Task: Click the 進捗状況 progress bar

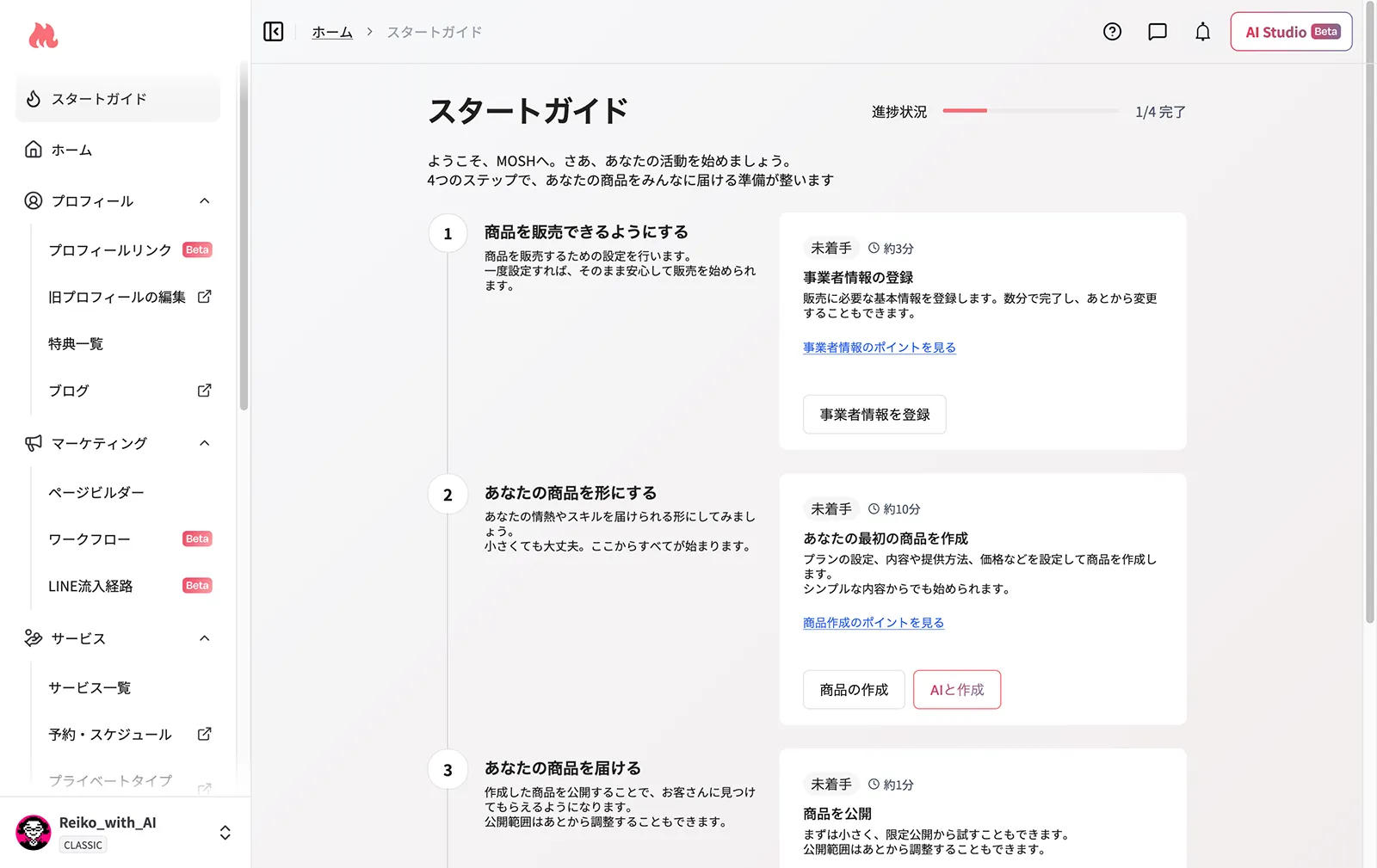Action: tap(1031, 111)
